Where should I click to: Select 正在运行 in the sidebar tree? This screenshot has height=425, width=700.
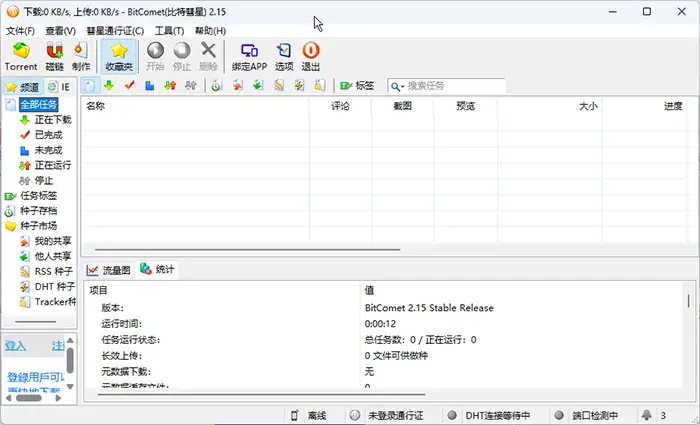click(x=53, y=165)
